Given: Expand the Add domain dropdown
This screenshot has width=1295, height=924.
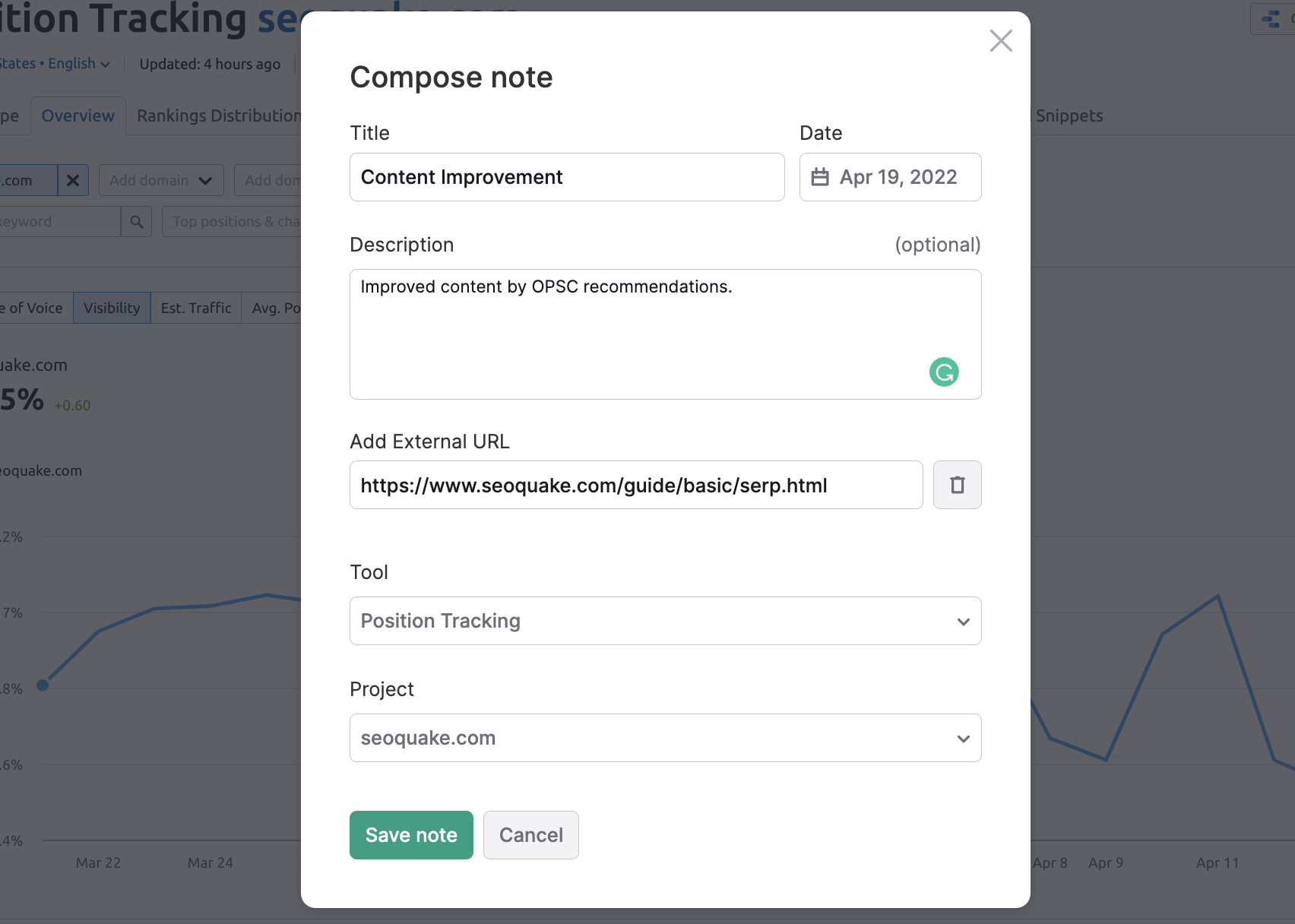Looking at the screenshot, I should coord(160,180).
